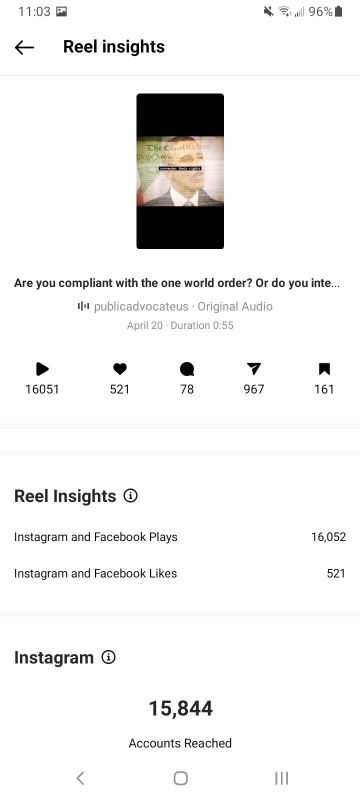Tap Android home button in navigation bar
This screenshot has height=800, width=360.
[x=181, y=778]
